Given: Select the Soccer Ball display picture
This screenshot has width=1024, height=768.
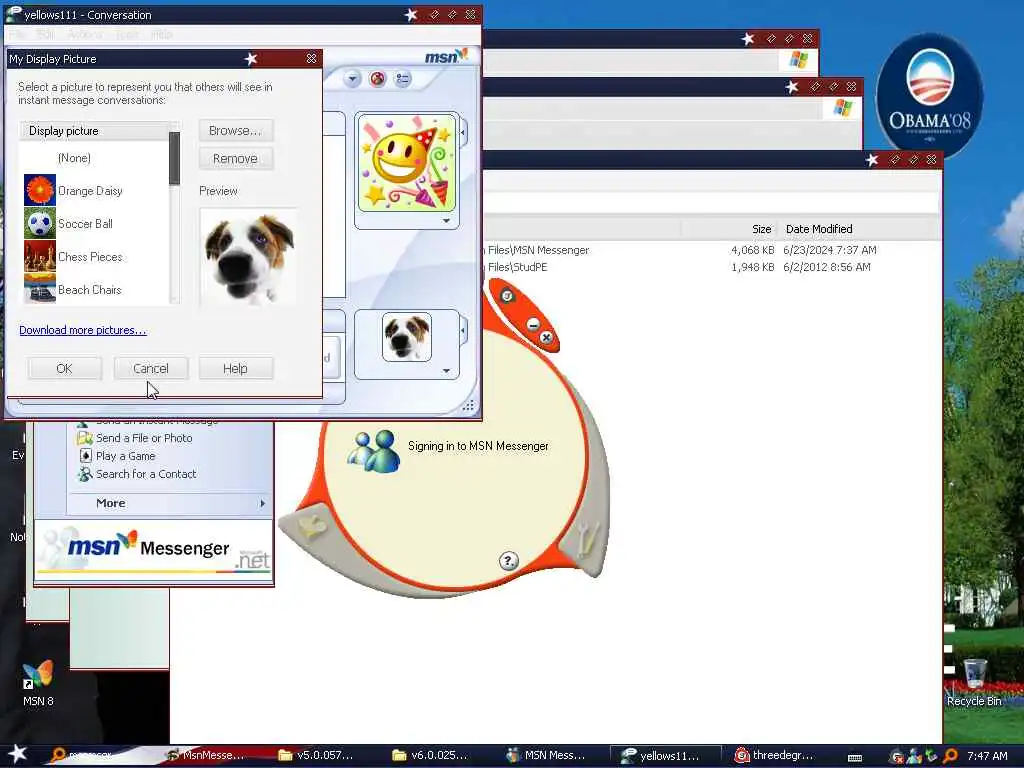Looking at the screenshot, I should tap(94, 223).
